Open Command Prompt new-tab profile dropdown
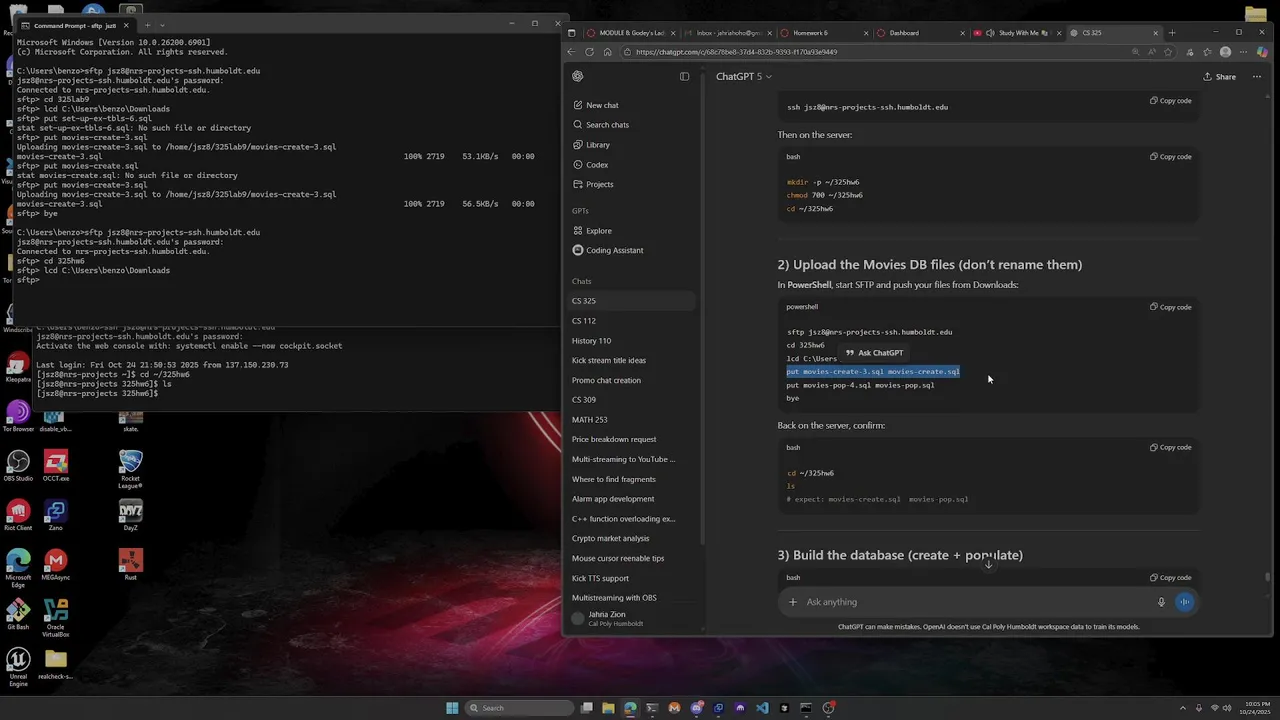The height and width of the screenshot is (720, 1280). coord(162,25)
